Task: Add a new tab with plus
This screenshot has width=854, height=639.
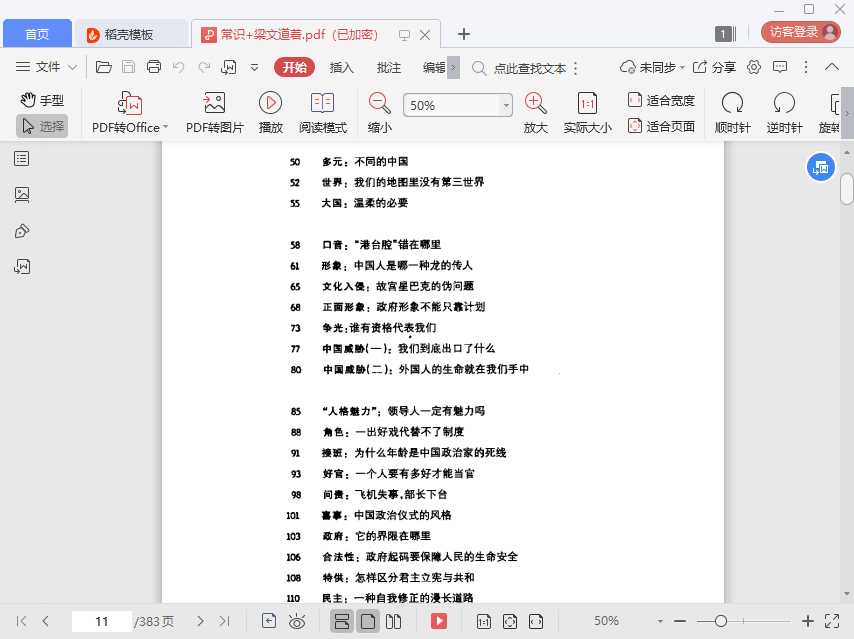Action: pyautogui.click(x=463, y=34)
